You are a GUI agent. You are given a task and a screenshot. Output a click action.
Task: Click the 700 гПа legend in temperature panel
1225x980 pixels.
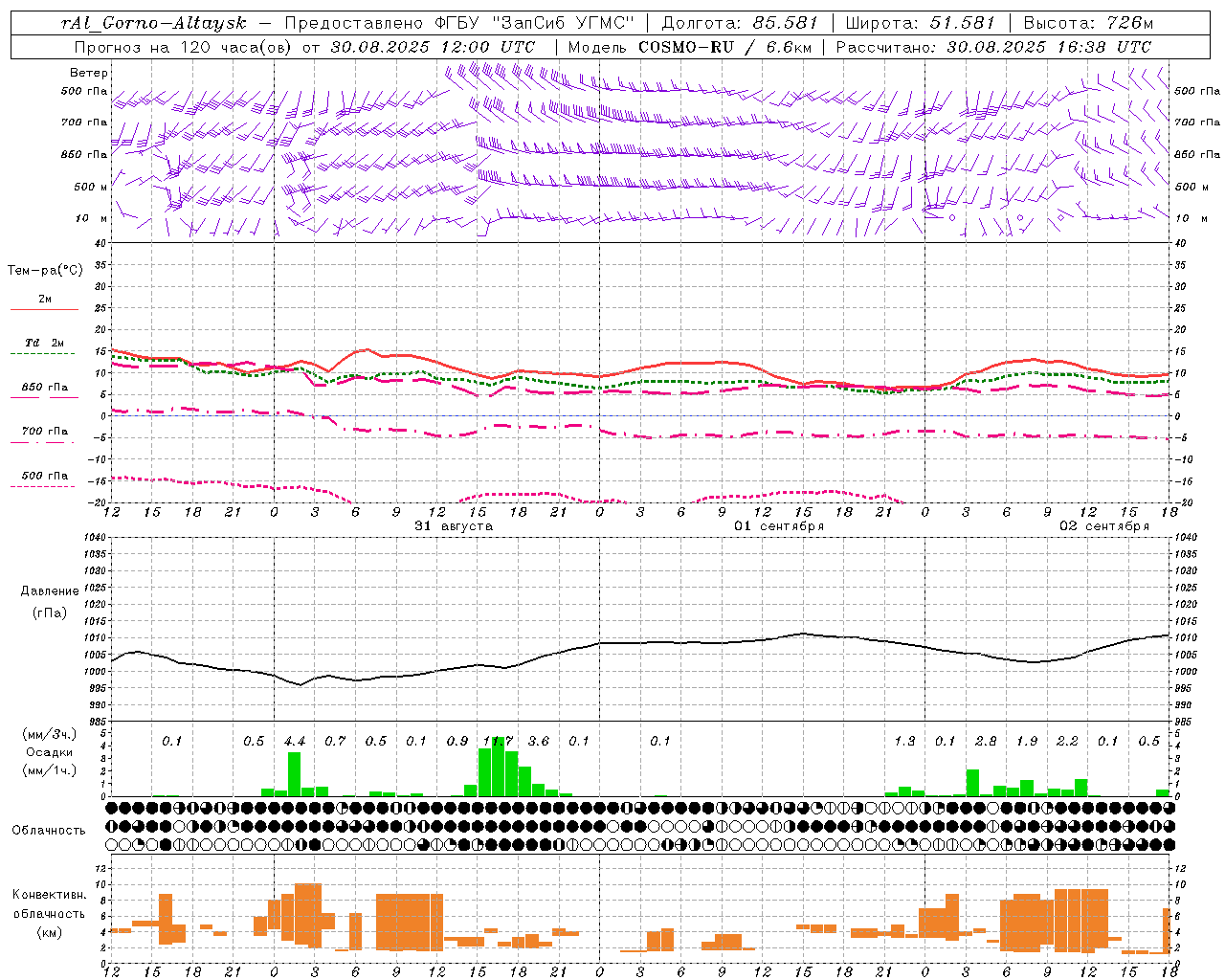click(44, 431)
